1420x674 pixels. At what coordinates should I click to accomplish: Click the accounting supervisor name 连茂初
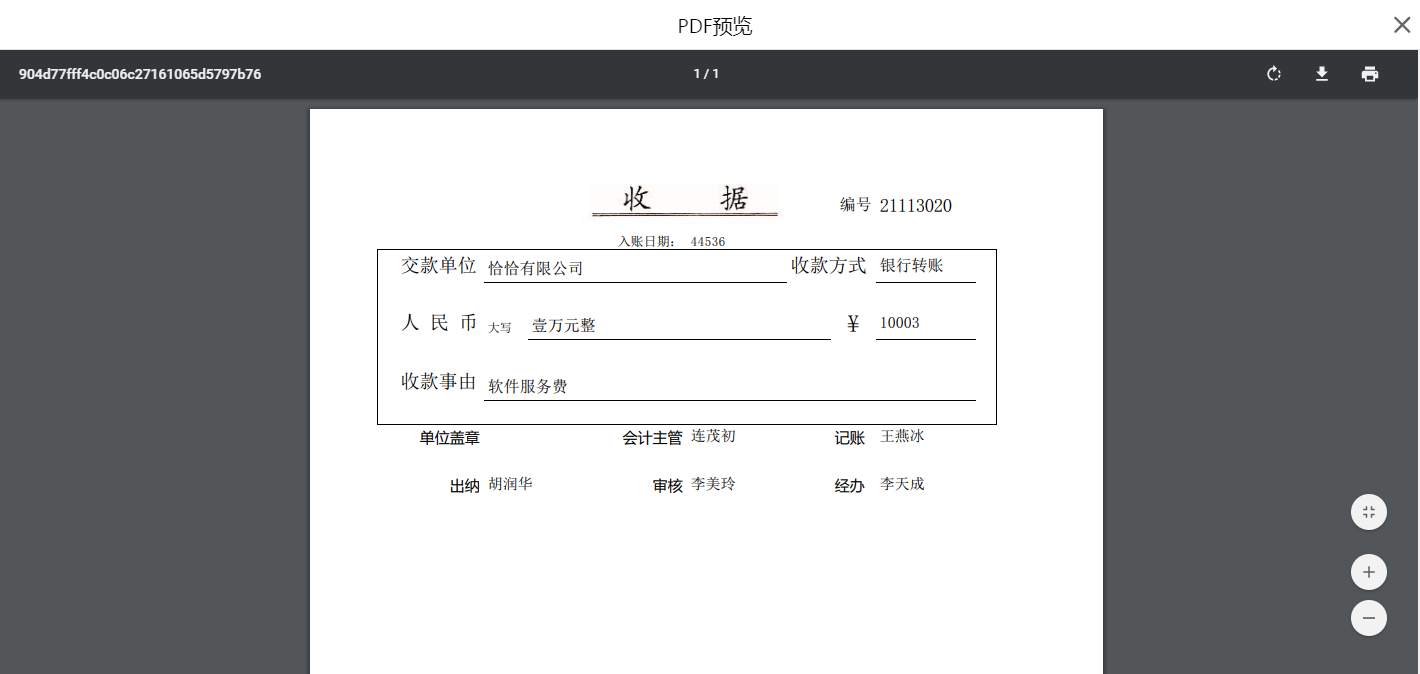click(713, 436)
